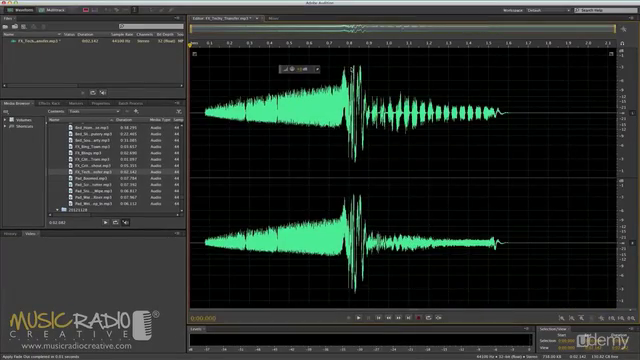Open file icon in Files panel
640x360 pixels.
(x=5, y=27)
